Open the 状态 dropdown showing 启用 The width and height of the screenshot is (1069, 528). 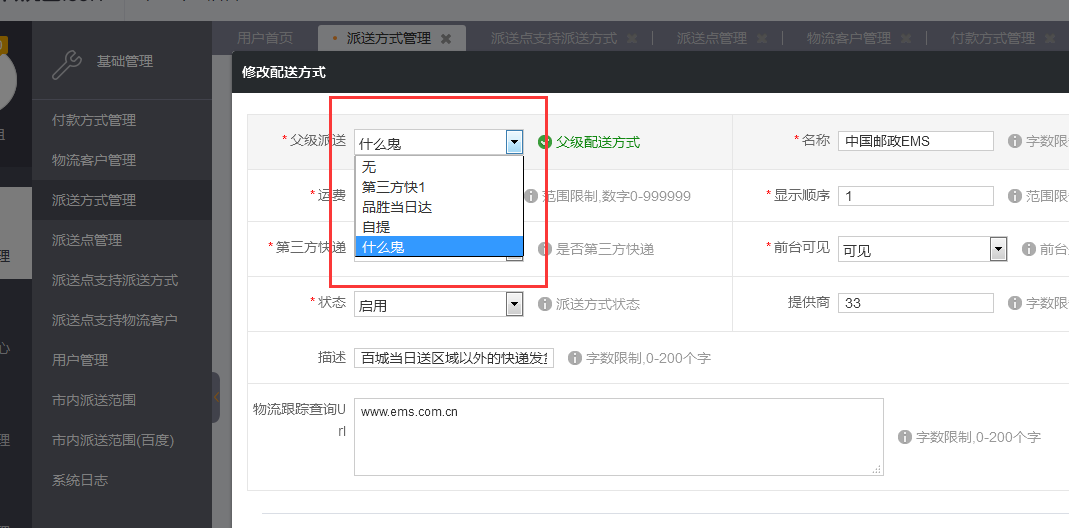[514, 304]
